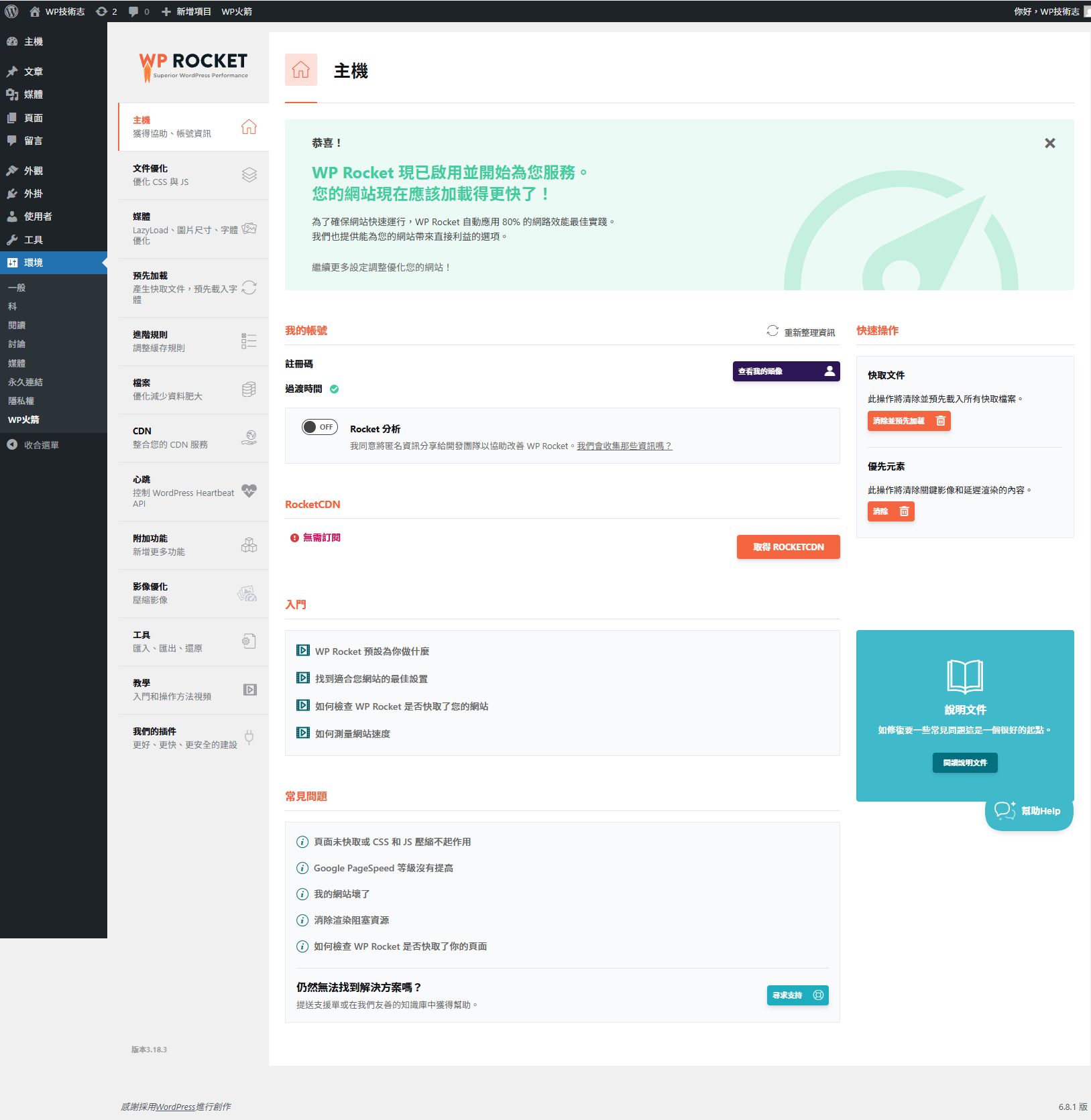Click the home icon in 主機 tab
The width and height of the screenshot is (1091, 1120).
(249, 127)
